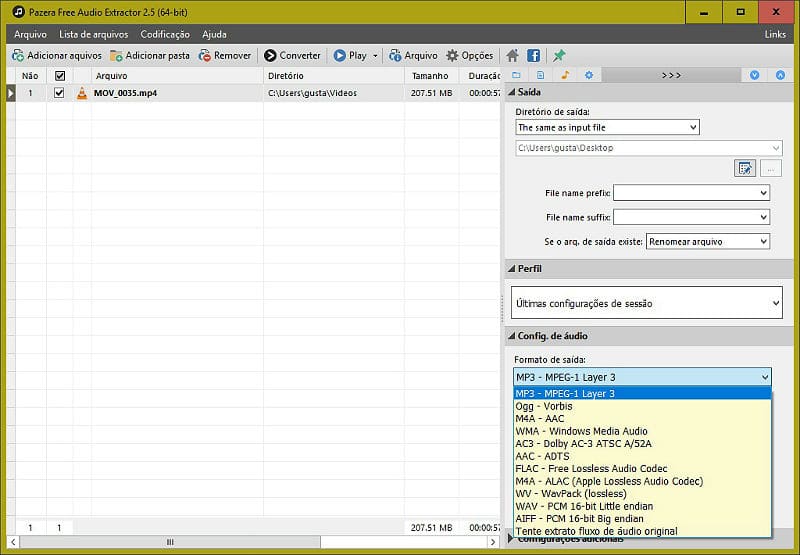Screen dimensions: 800x555
Task: Select WAV - PCM 16-bit Little endian option
Action: (642, 506)
